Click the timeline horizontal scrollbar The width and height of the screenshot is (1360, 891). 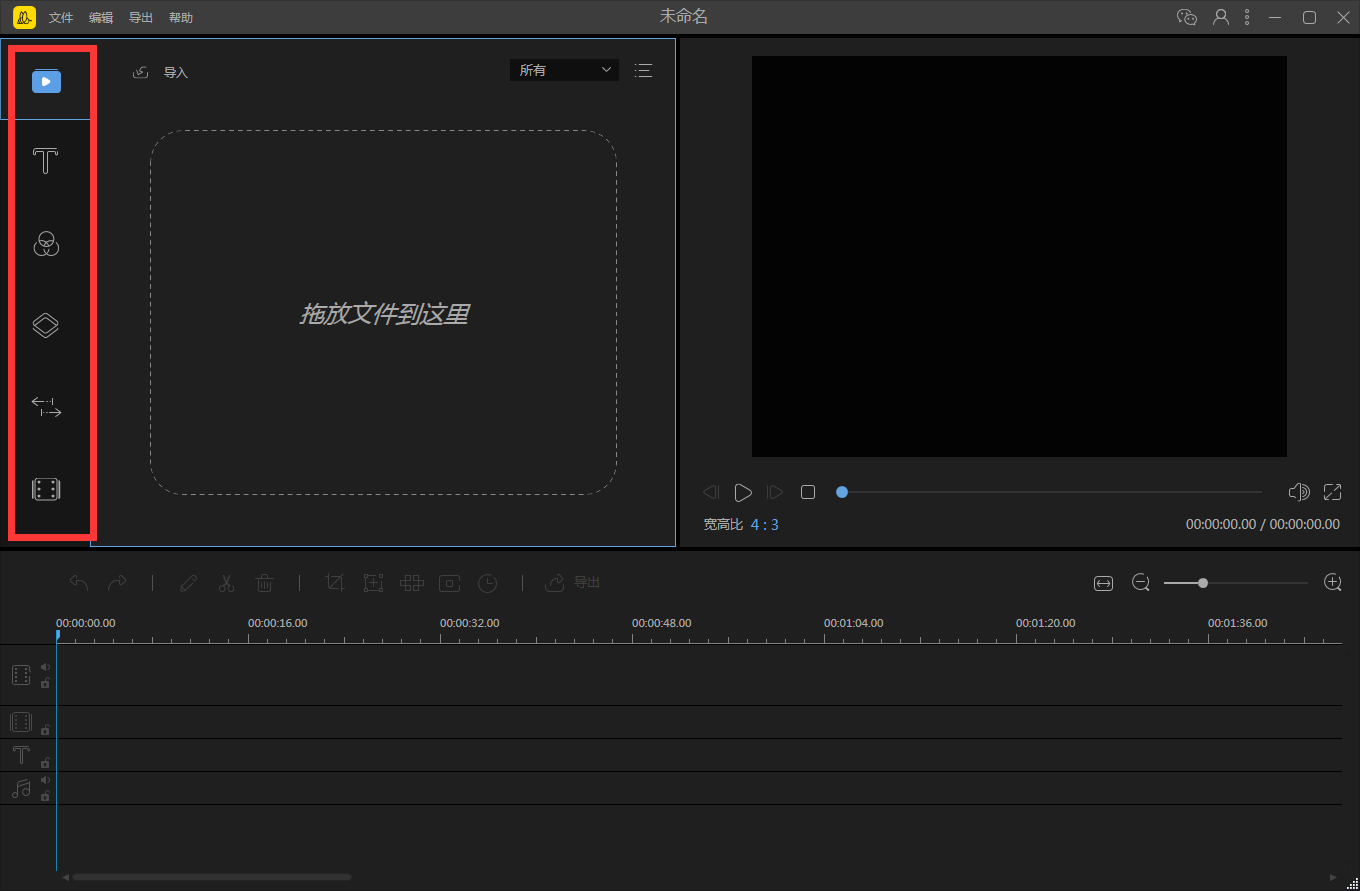pyautogui.click(x=212, y=877)
